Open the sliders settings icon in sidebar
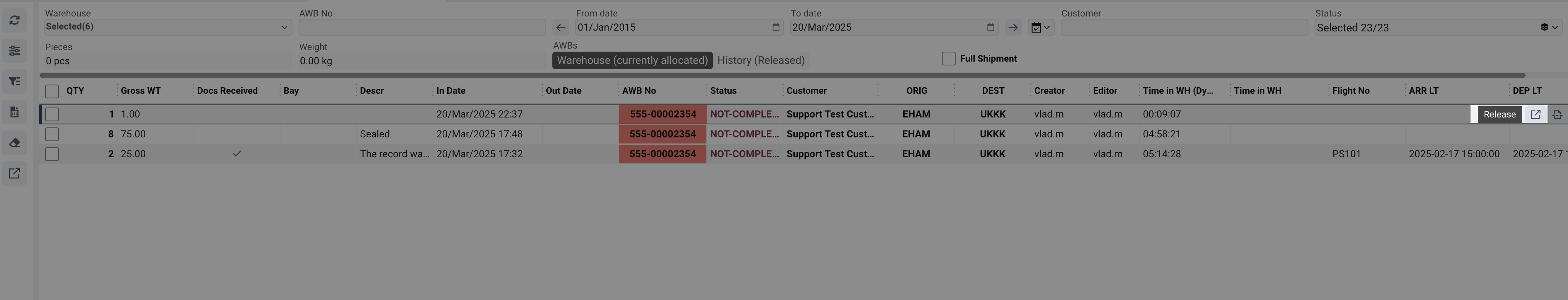 [x=15, y=51]
